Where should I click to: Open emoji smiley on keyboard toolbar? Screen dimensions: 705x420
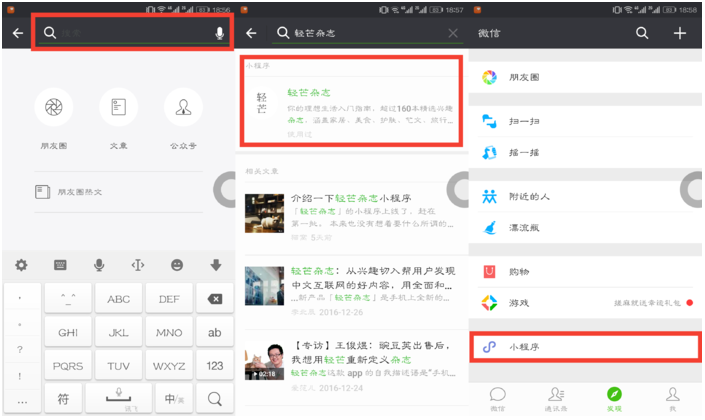pos(177,265)
